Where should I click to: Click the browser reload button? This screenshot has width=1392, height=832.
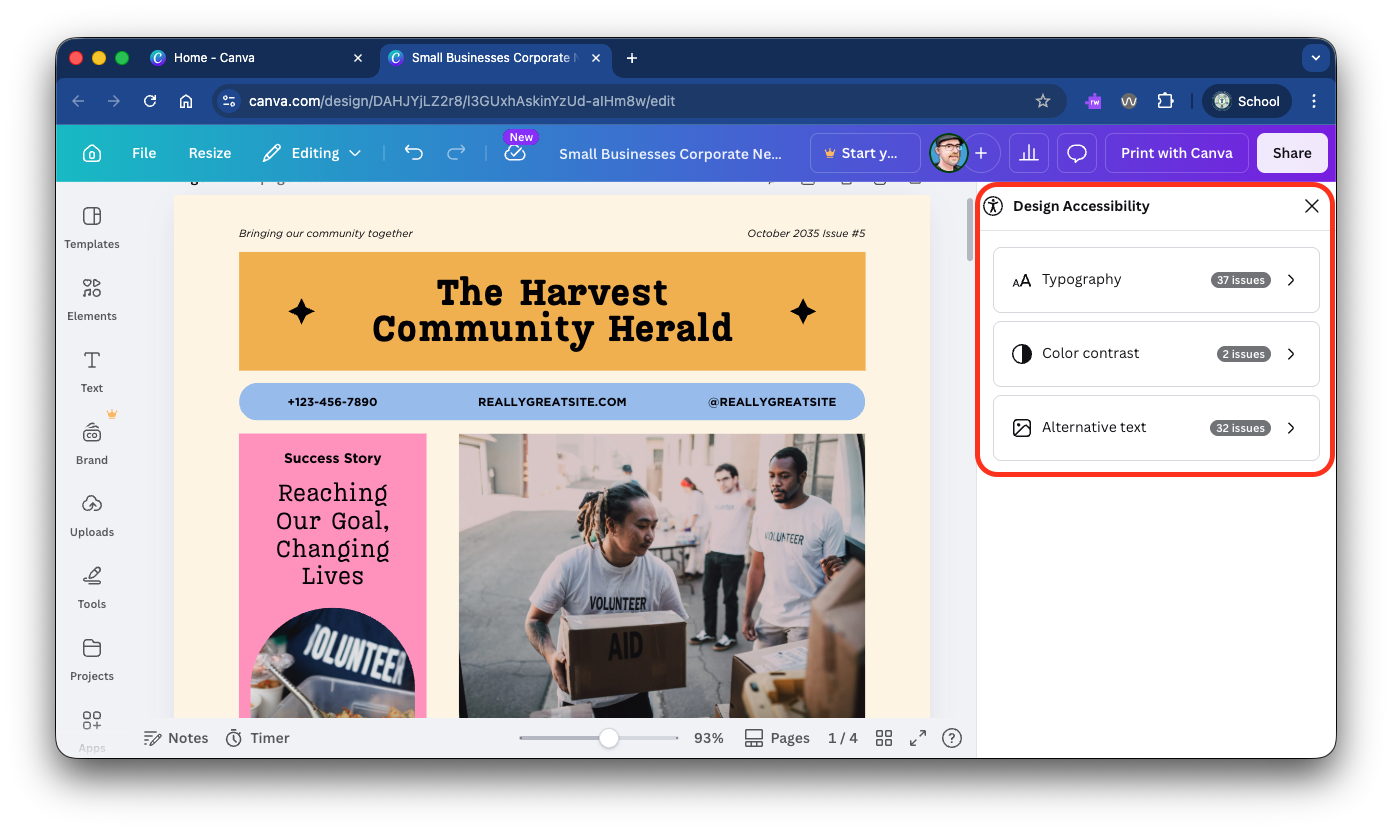click(x=150, y=101)
